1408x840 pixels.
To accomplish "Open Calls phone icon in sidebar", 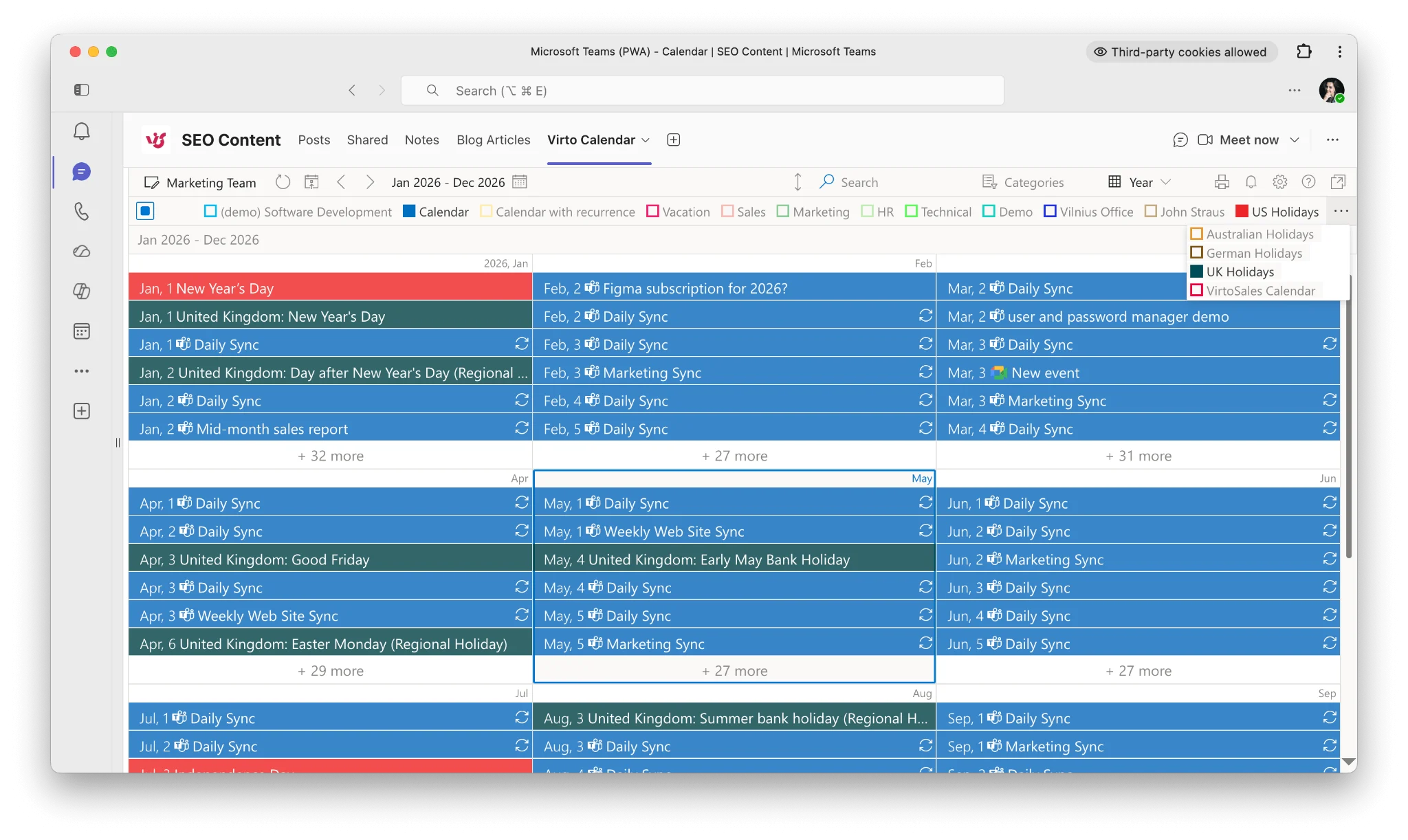I will coord(82,211).
